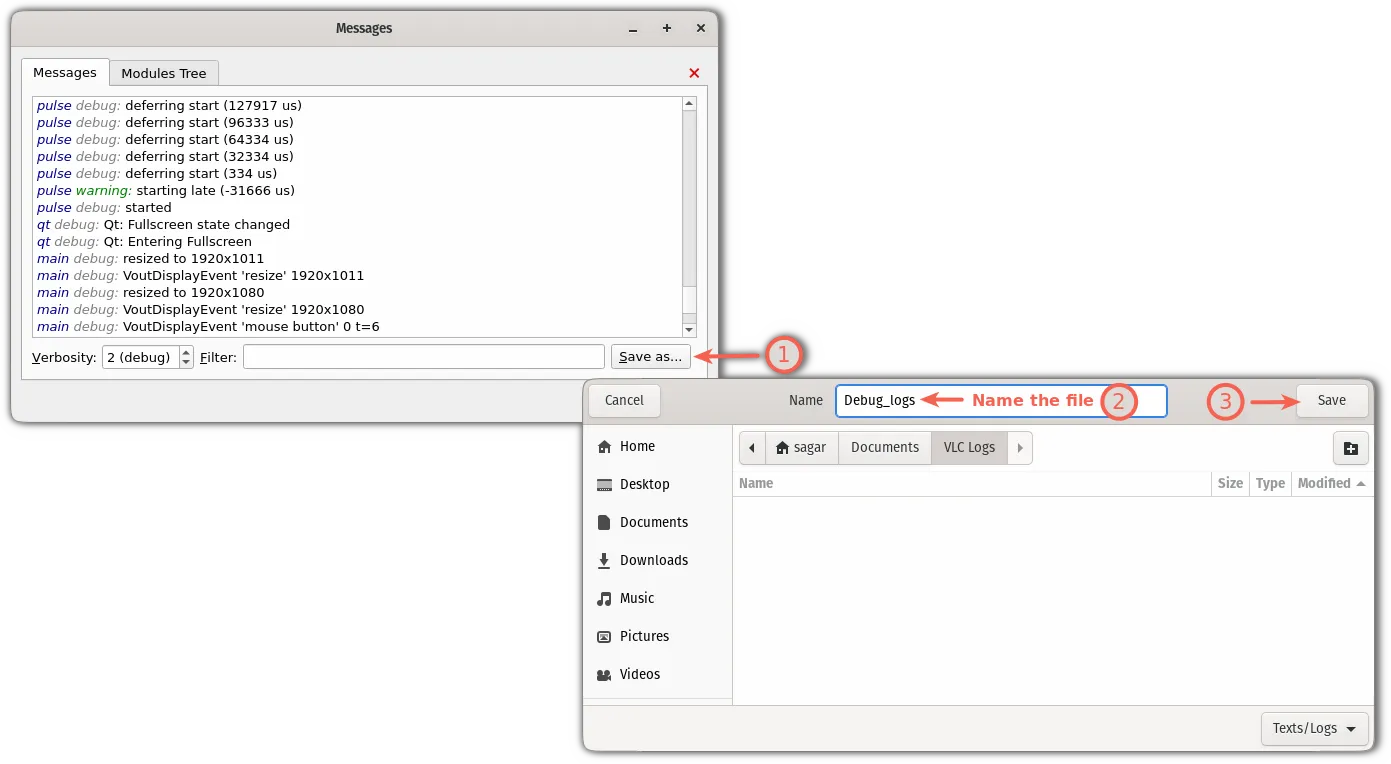Click the path bar left arrow
Screen dimensions: 1391x764
[752, 448]
